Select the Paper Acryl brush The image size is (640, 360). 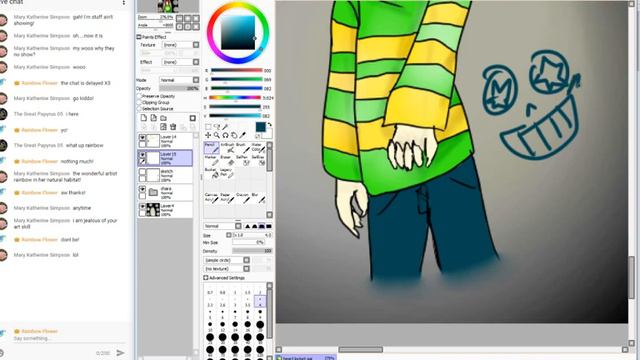[x=228, y=198]
